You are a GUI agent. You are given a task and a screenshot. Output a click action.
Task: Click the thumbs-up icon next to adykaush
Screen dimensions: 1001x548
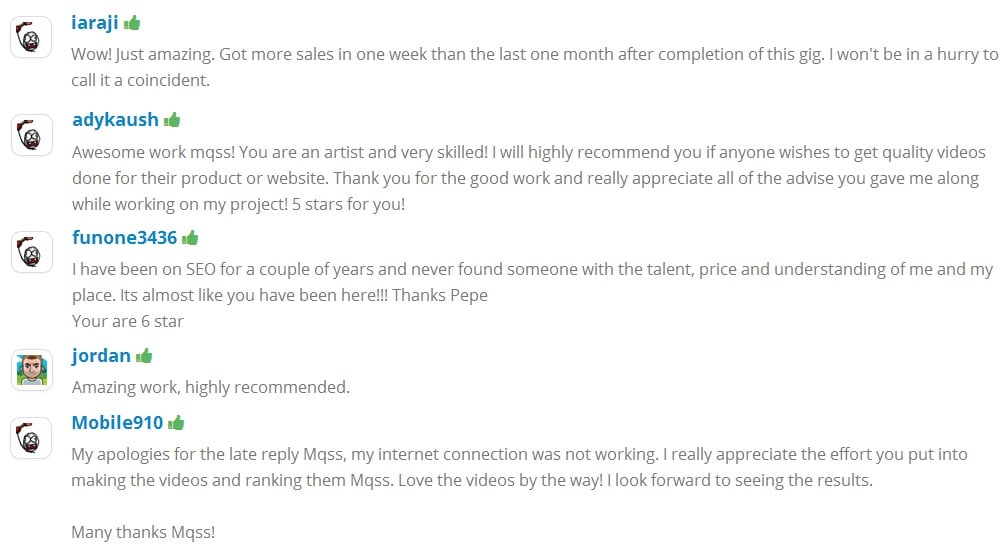coord(172,120)
